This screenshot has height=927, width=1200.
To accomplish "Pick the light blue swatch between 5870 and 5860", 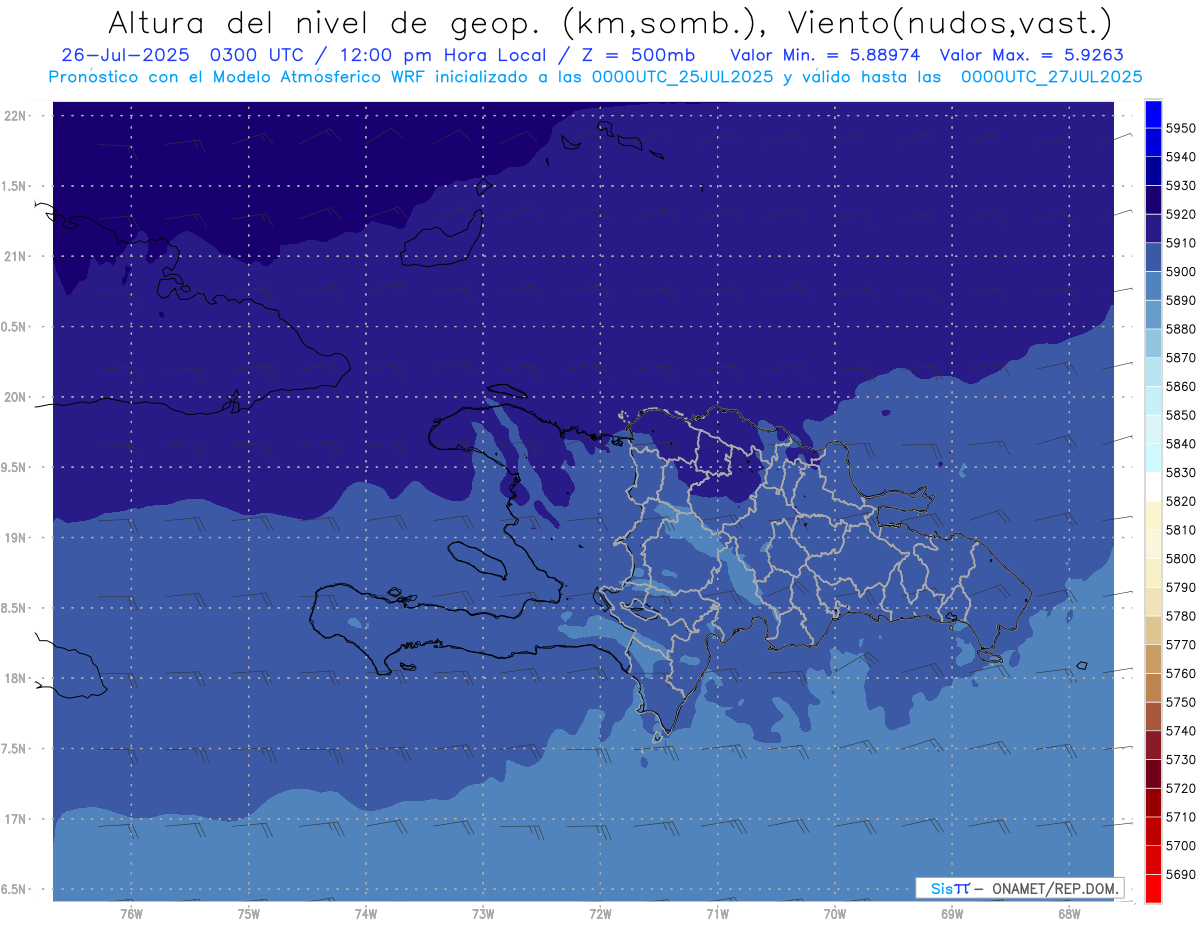I will click(x=1152, y=372).
